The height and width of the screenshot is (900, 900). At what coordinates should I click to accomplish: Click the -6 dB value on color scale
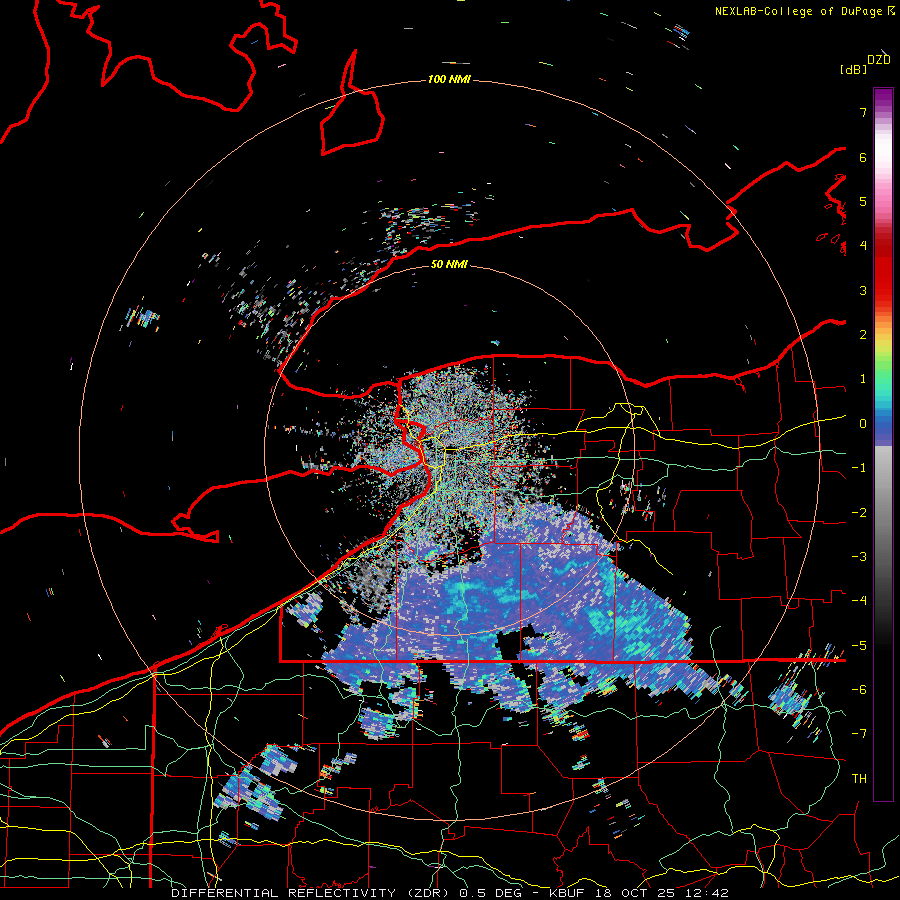(x=859, y=690)
